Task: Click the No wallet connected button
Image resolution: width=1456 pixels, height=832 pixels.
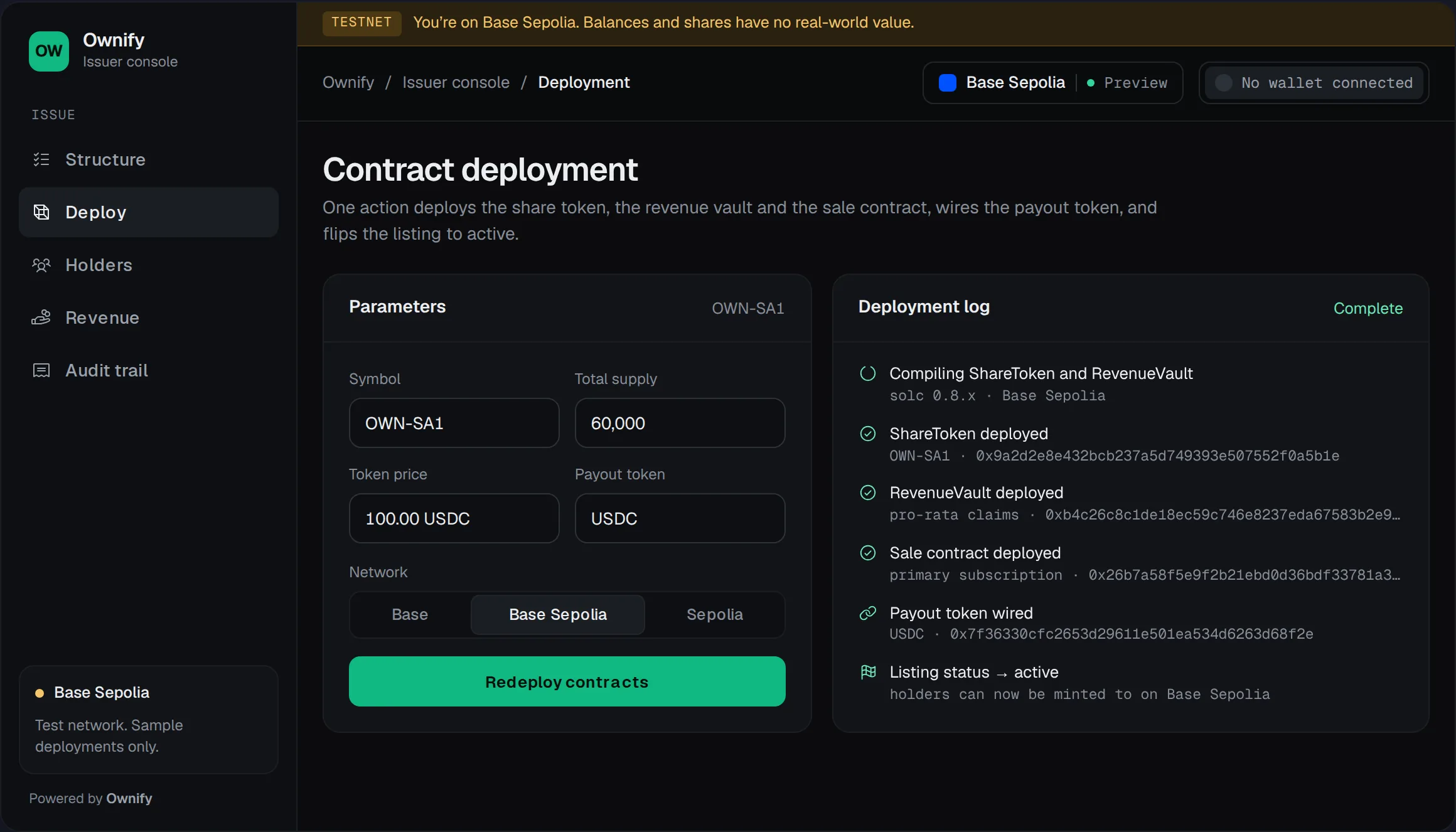Action: point(1314,83)
